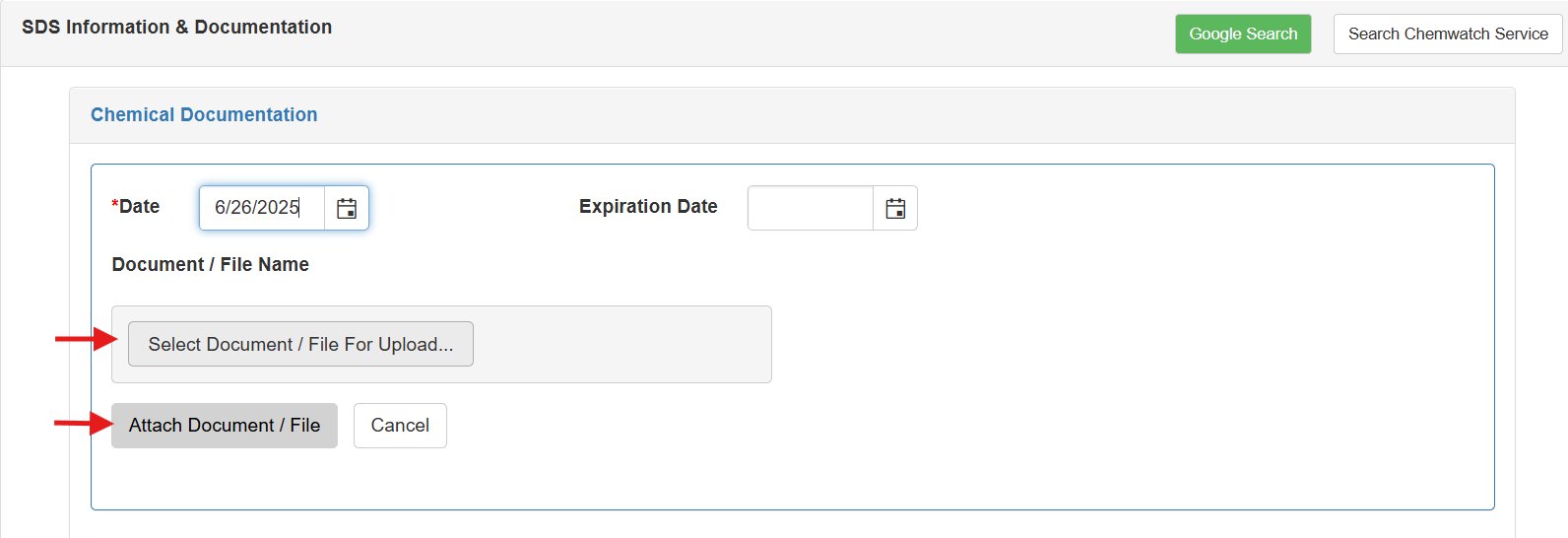Click empty header bar left of Google Search
The image size is (1568, 538).
pos(749,34)
